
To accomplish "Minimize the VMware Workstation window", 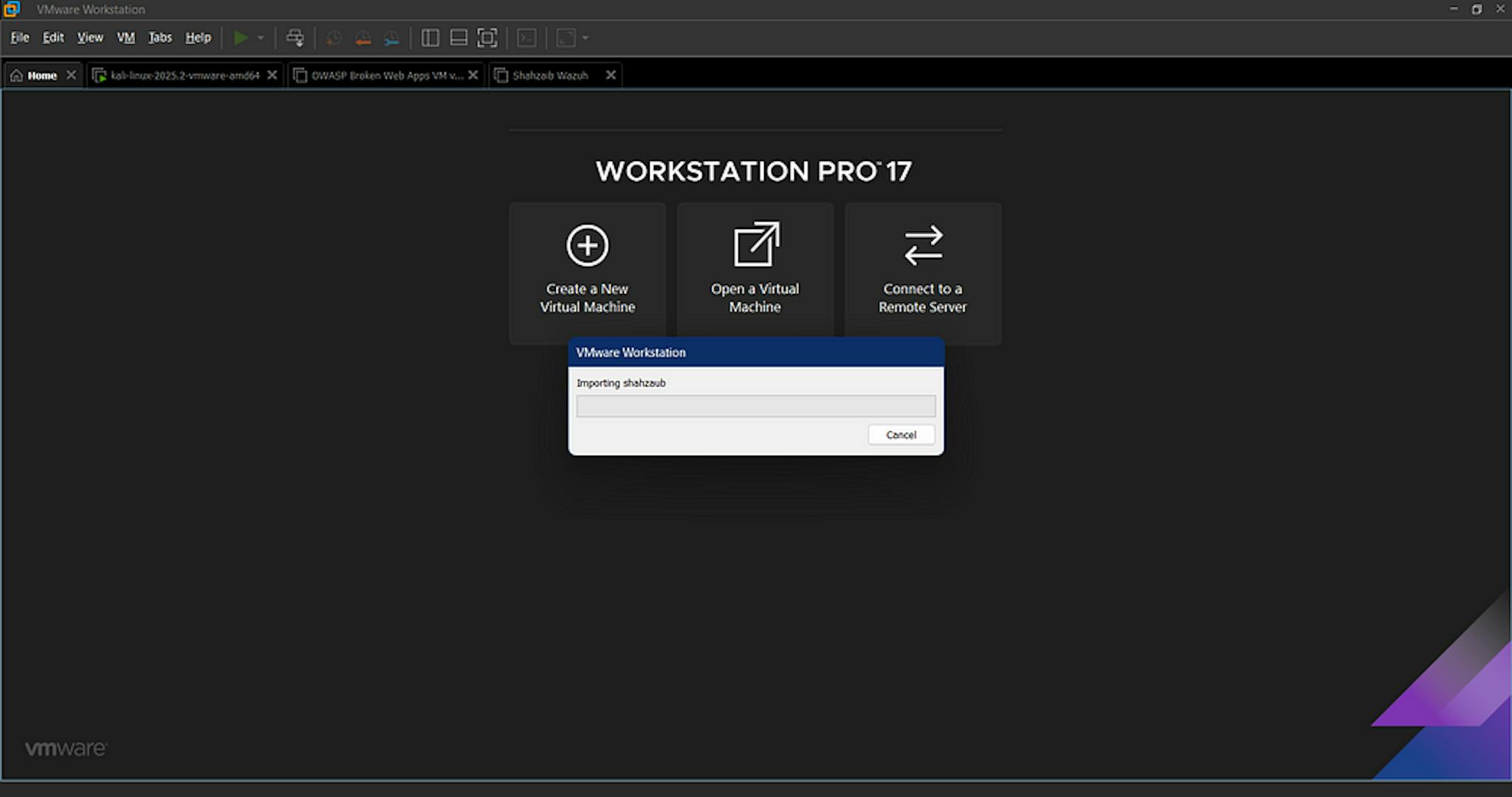I will [1454, 9].
